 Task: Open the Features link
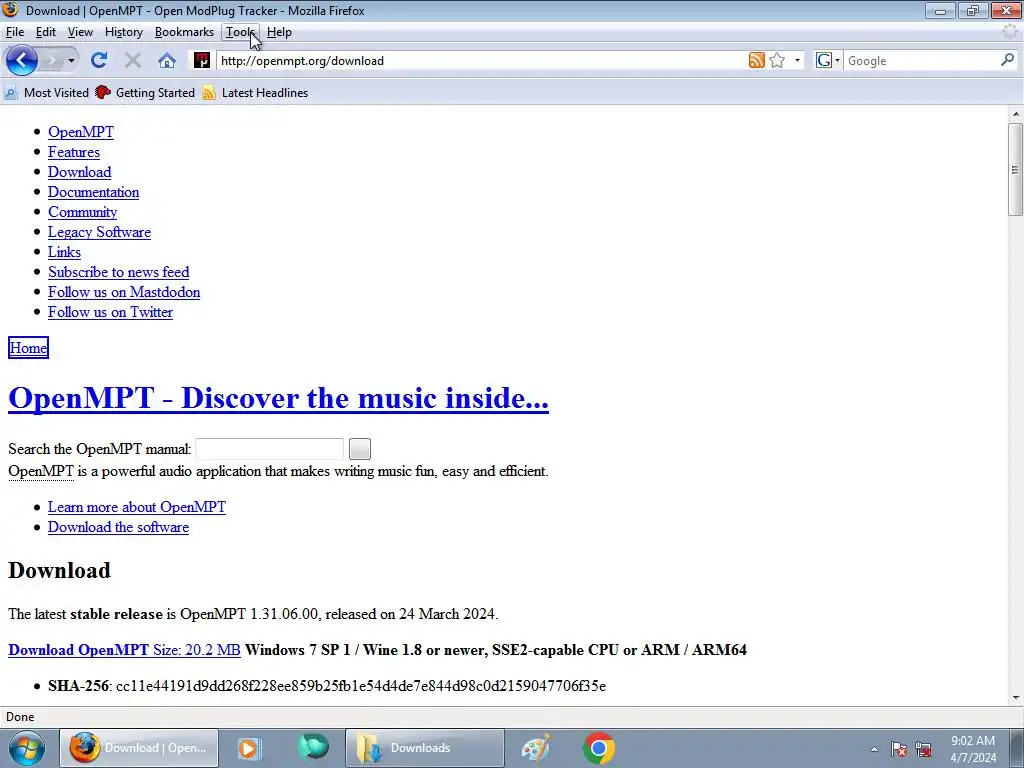(74, 152)
